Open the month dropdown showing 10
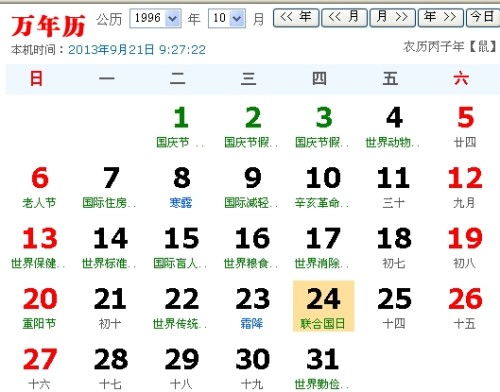The height and width of the screenshot is (392, 500). [227, 18]
